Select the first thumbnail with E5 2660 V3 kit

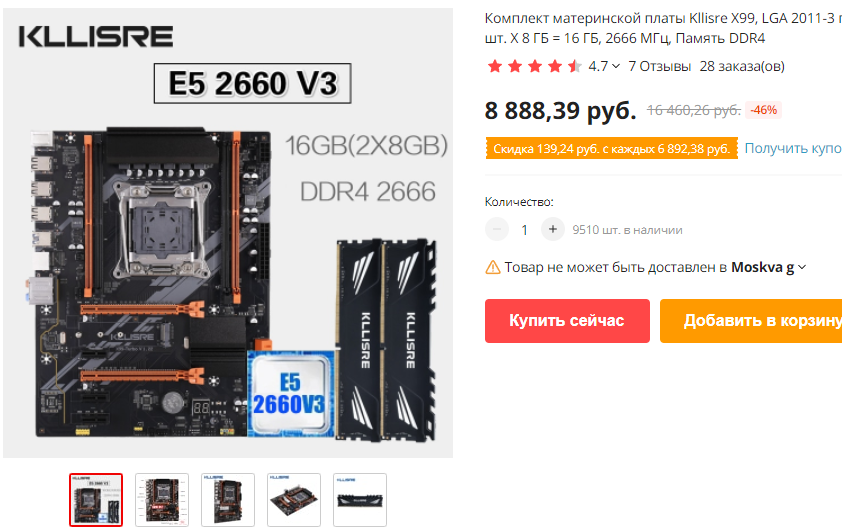tap(96, 500)
